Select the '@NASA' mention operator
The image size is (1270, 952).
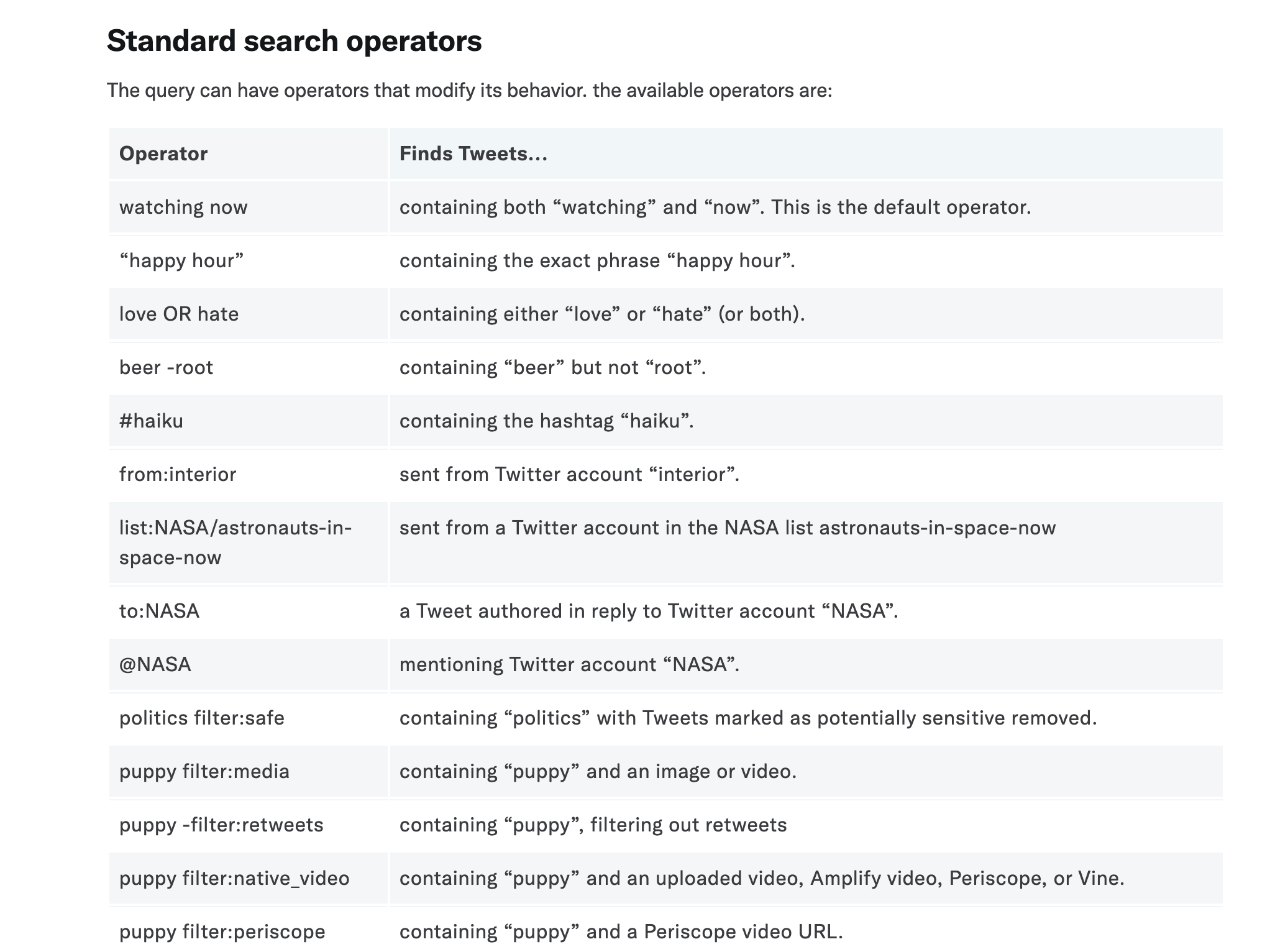point(155,664)
